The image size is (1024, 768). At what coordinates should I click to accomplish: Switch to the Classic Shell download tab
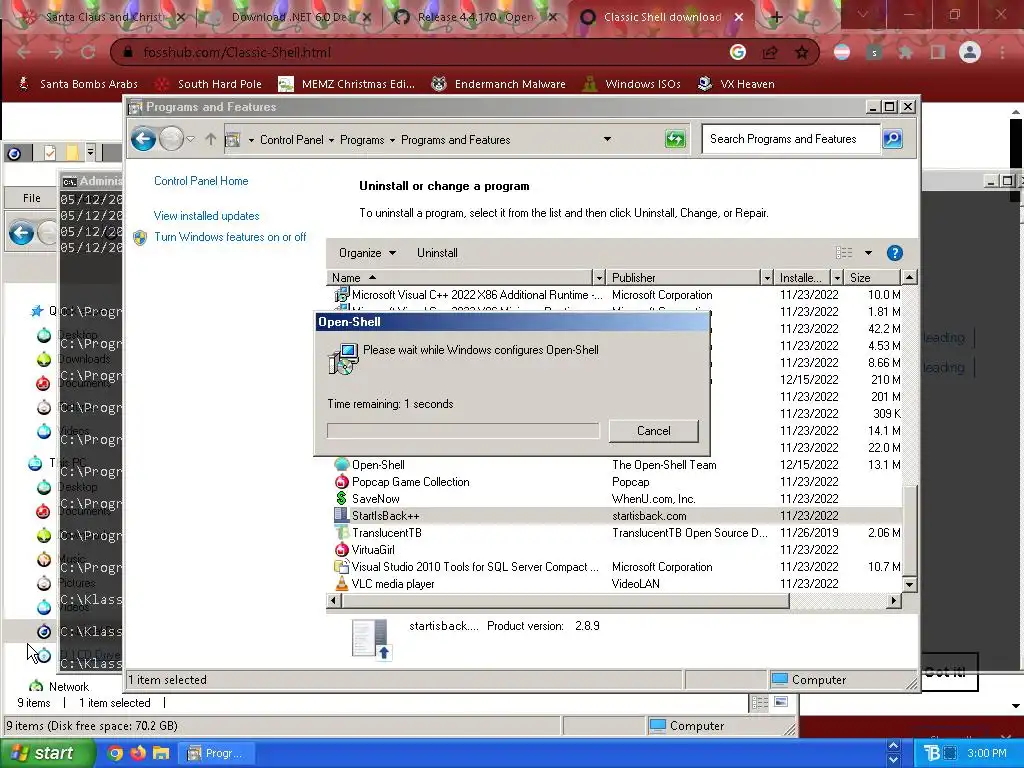[663, 17]
